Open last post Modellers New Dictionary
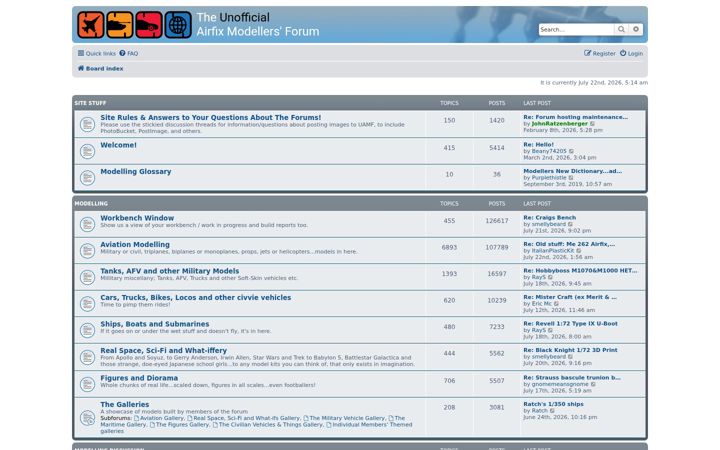Viewport: 720px width, 450px height. (x=573, y=171)
